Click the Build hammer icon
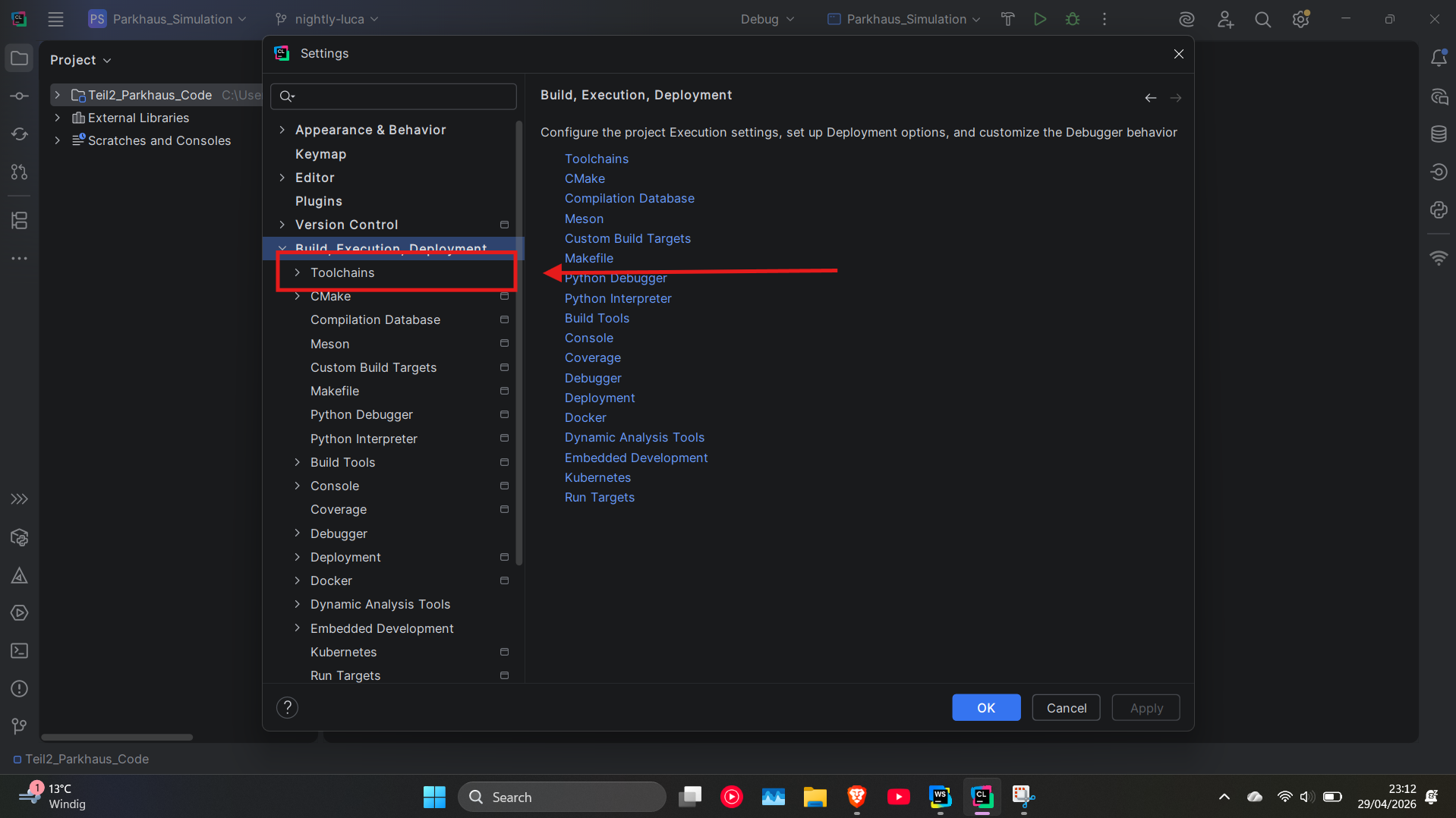1456x818 pixels. [1007, 19]
